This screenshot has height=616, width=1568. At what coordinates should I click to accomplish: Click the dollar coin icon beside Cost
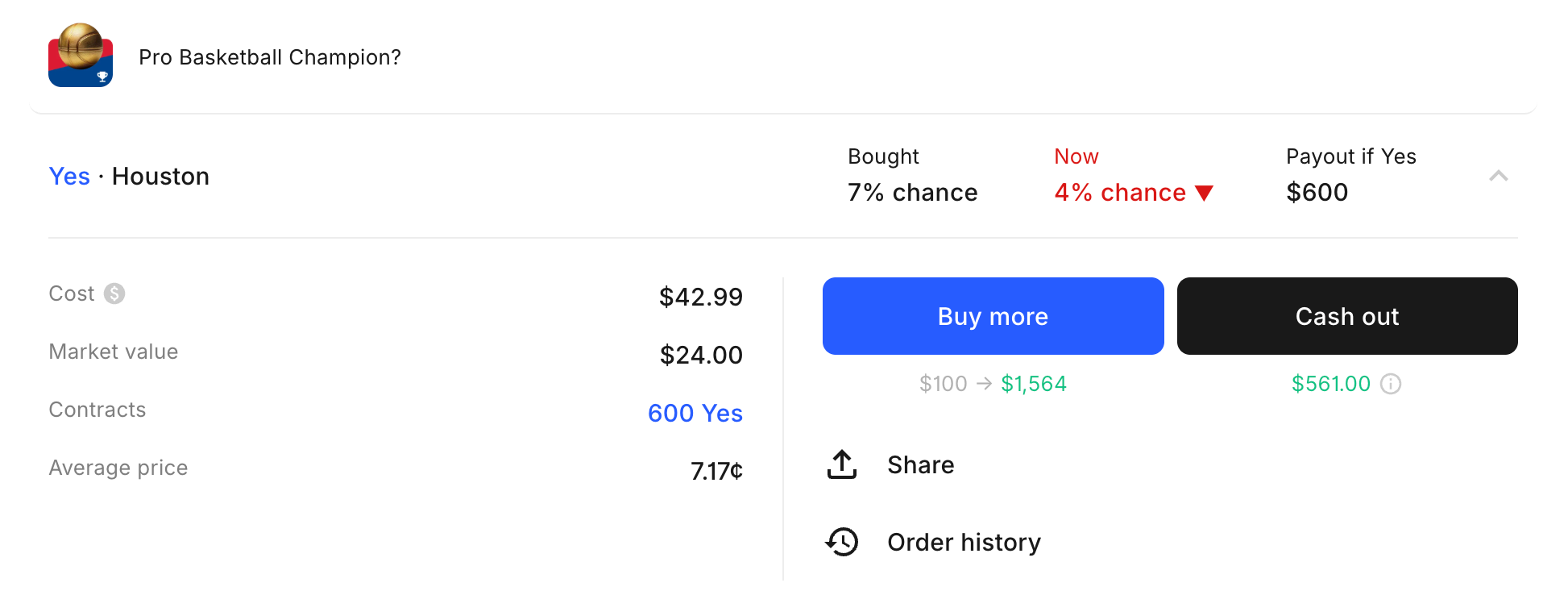click(x=114, y=293)
